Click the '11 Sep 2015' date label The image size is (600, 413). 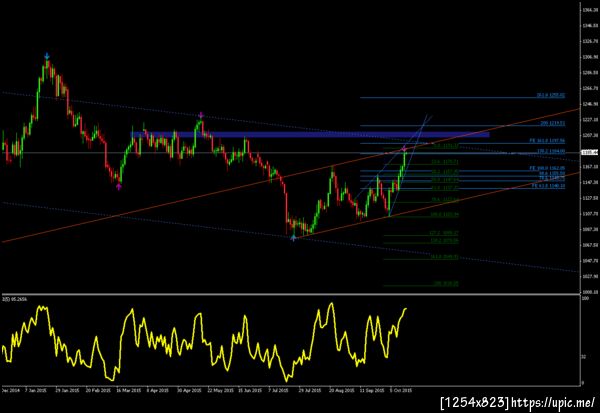coord(372,391)
